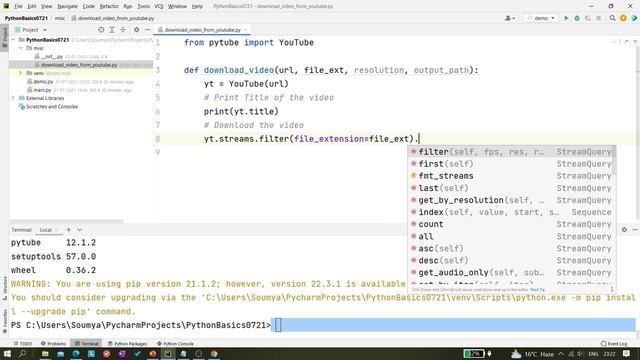Select the Terminal tool window button
This screenshot has width=640, height=360.
pos(87,344)
